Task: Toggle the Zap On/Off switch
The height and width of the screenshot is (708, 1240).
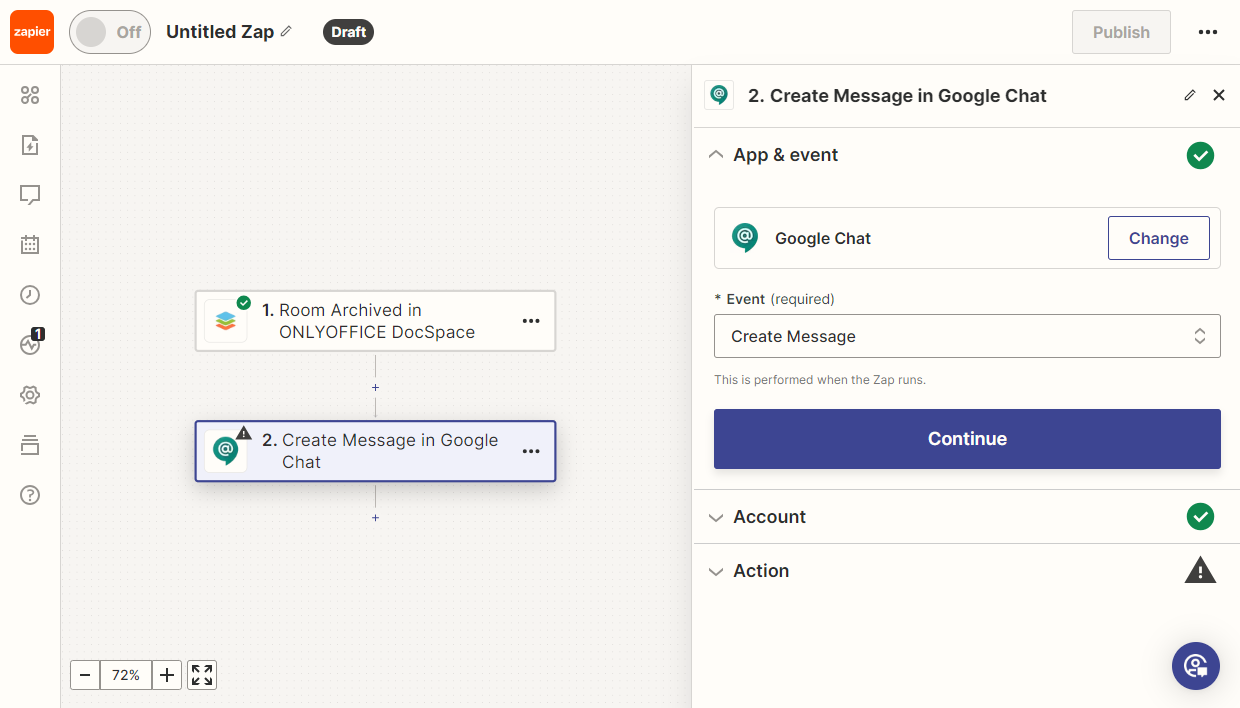Action: click(x=110, y=32)
